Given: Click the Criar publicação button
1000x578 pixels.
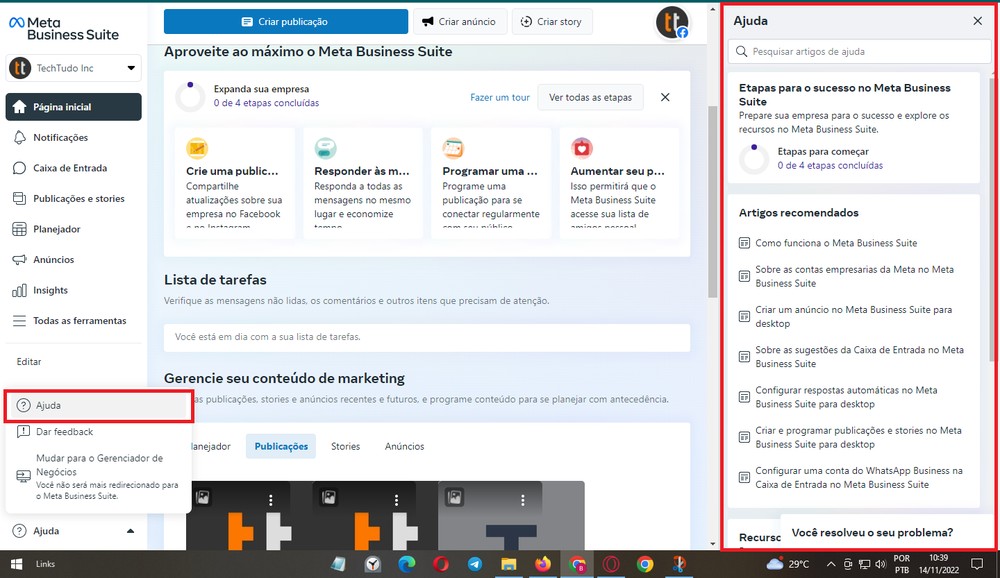Looking at the screenshot, I should click(285, 21).
